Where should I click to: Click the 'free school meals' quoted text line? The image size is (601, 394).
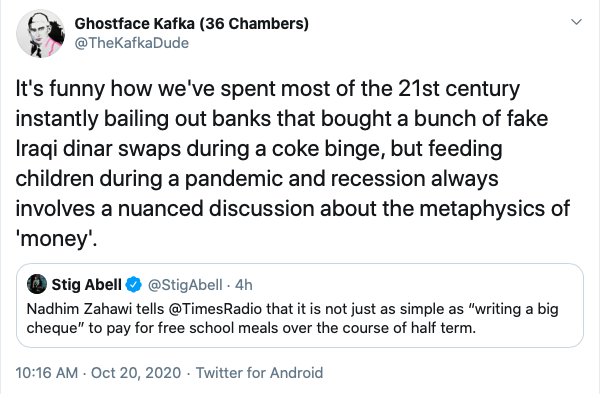coord(251,328)
